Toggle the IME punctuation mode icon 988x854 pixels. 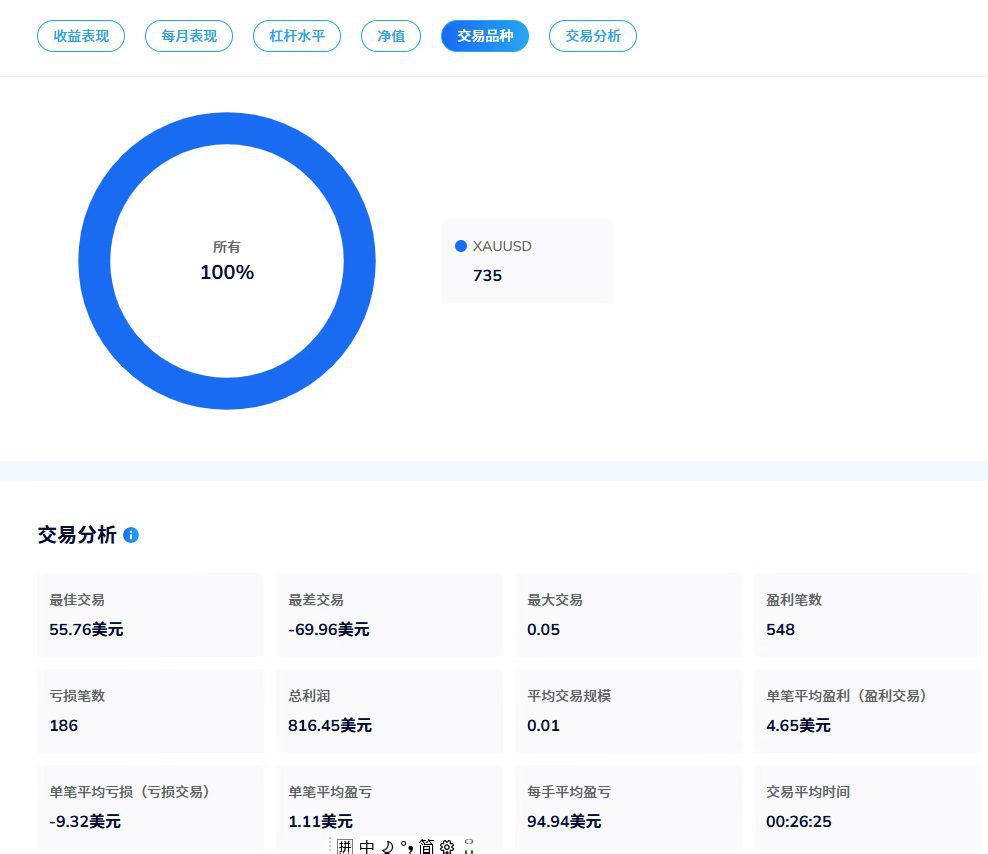point(407,846)
